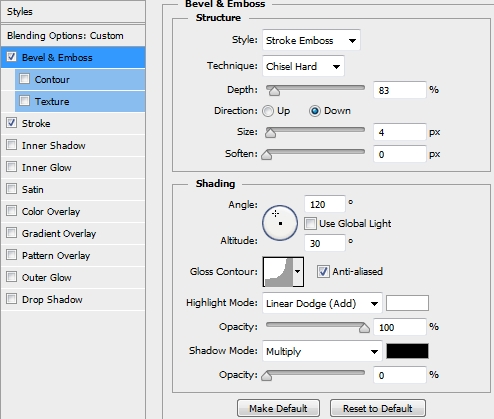Click the black shadow color swatch

(x=407, y=351)
